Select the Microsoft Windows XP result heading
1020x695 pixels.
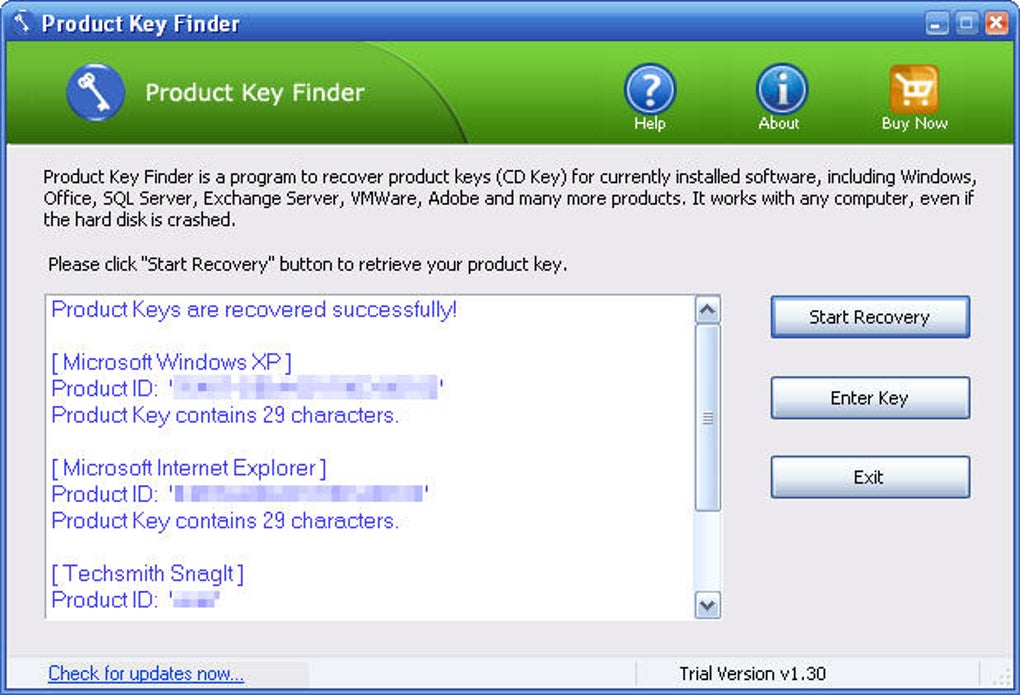pos(172,362)
